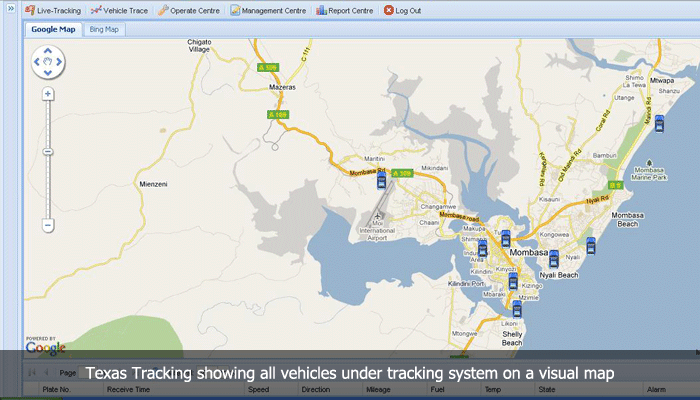Open the Management Centre
This screenshot has width=700, height=400.
[x=268, y=10]
